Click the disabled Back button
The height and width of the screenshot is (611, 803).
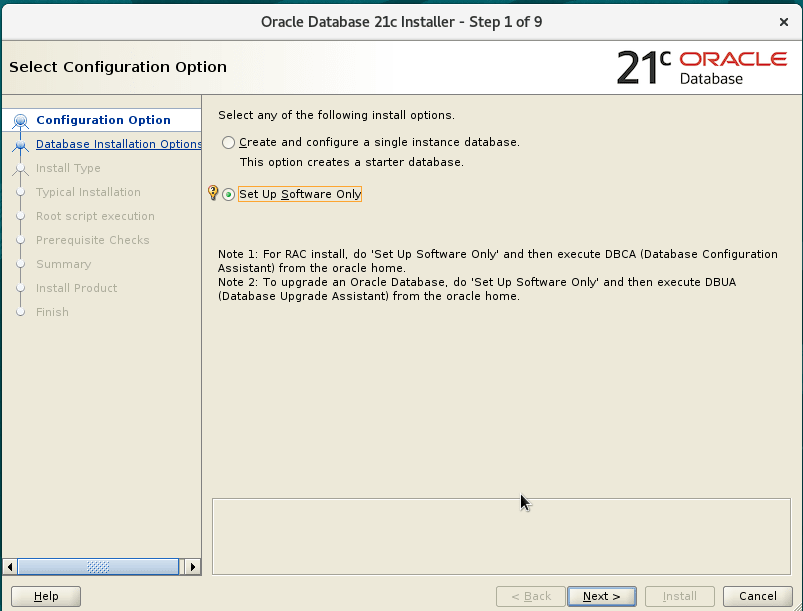(x=531, y=596)
